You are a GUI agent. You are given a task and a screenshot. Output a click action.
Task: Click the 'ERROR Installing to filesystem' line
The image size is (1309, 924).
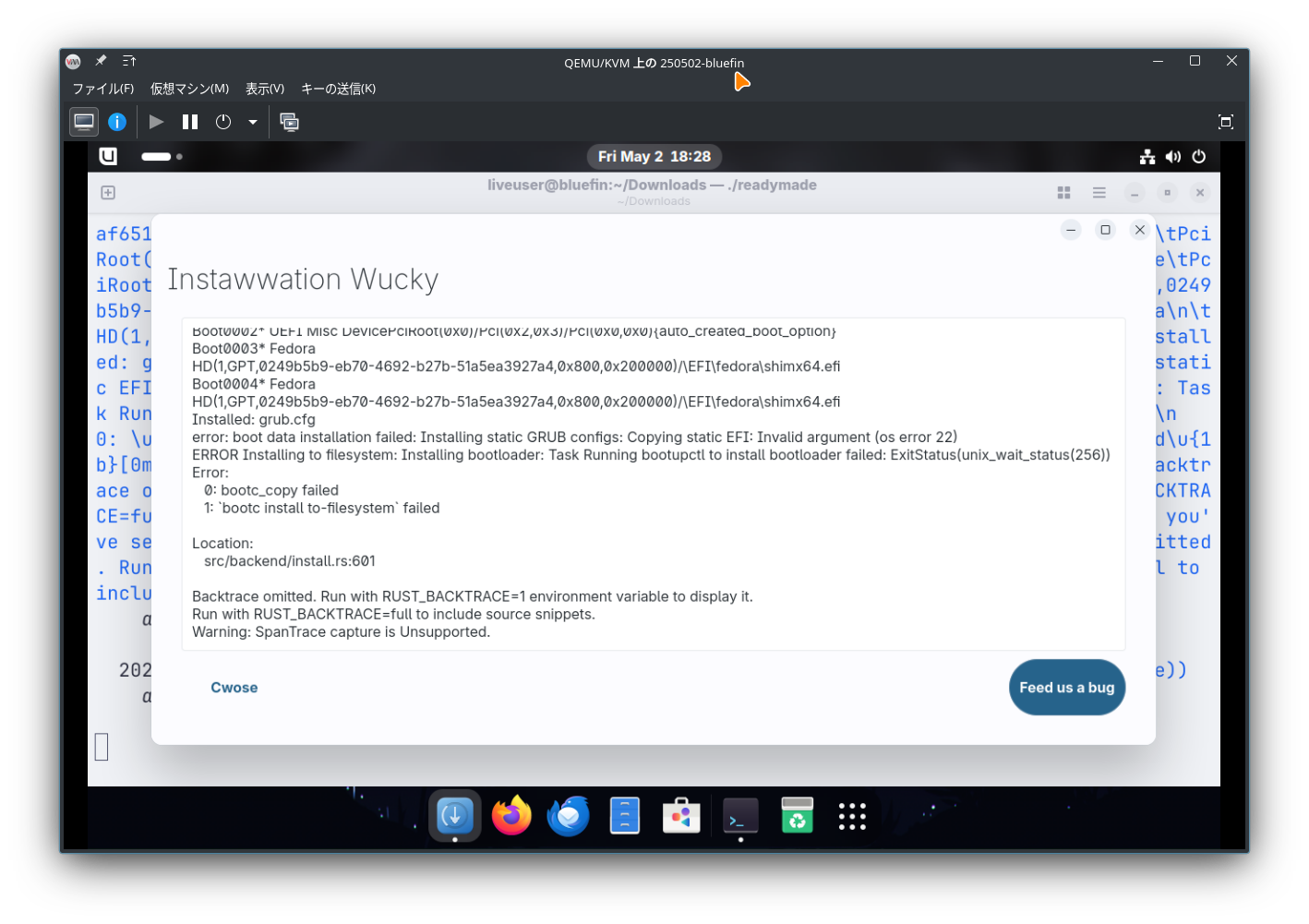(651, 454)
